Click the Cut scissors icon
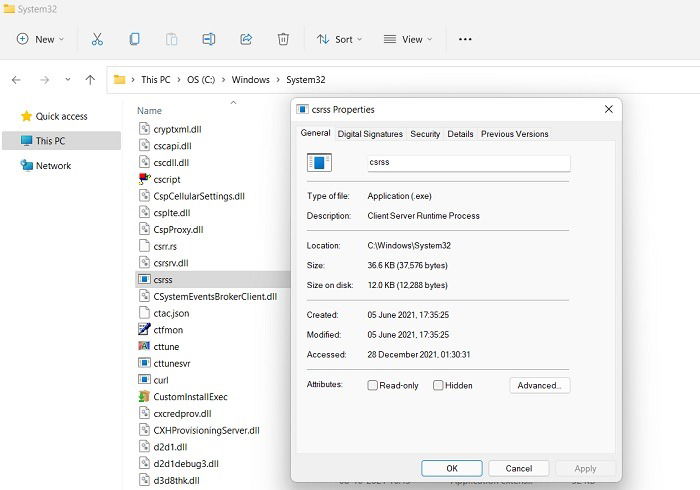 [97, 39]
